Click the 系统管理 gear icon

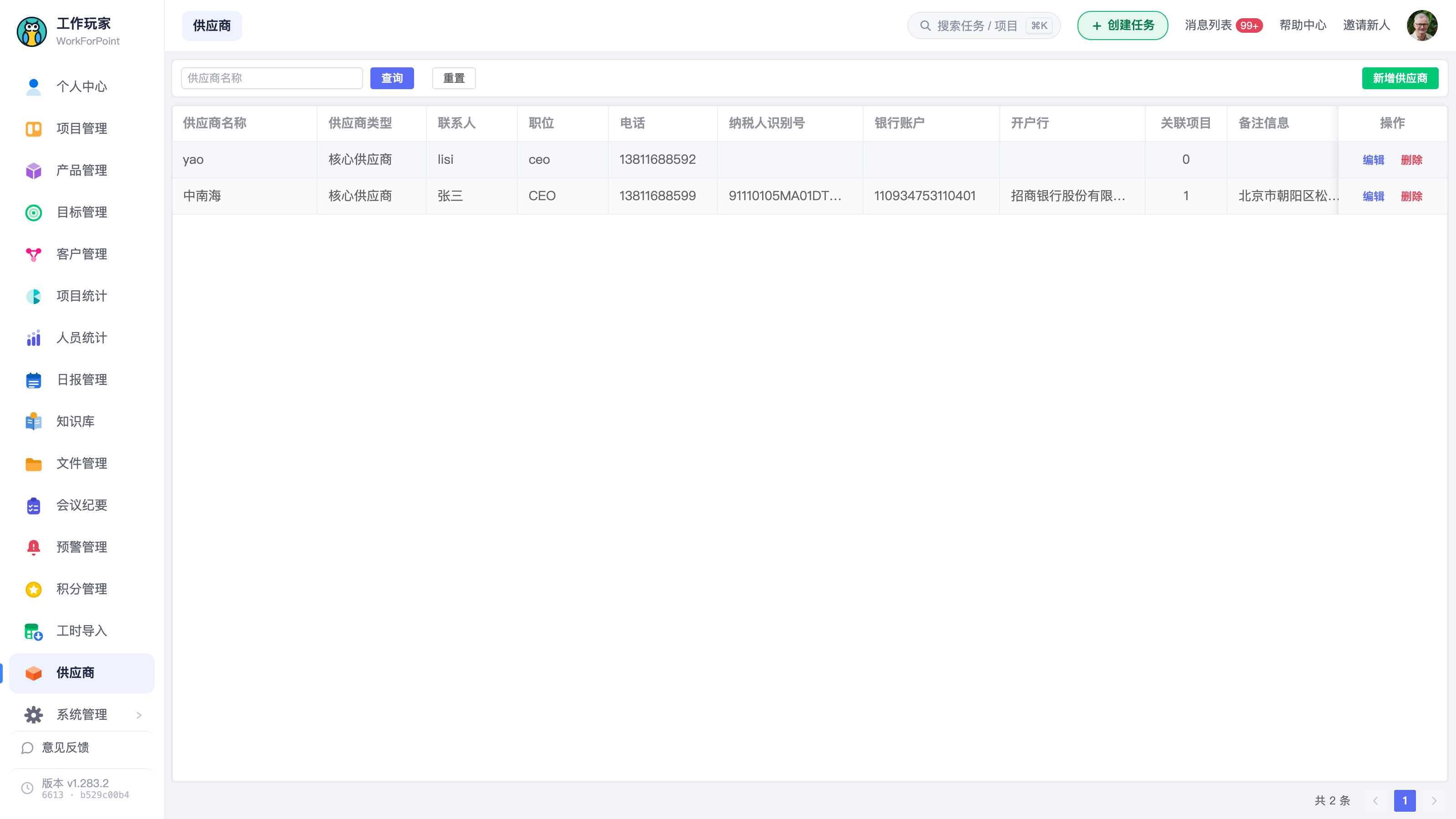pyautogui.click(x=33, y=714)
